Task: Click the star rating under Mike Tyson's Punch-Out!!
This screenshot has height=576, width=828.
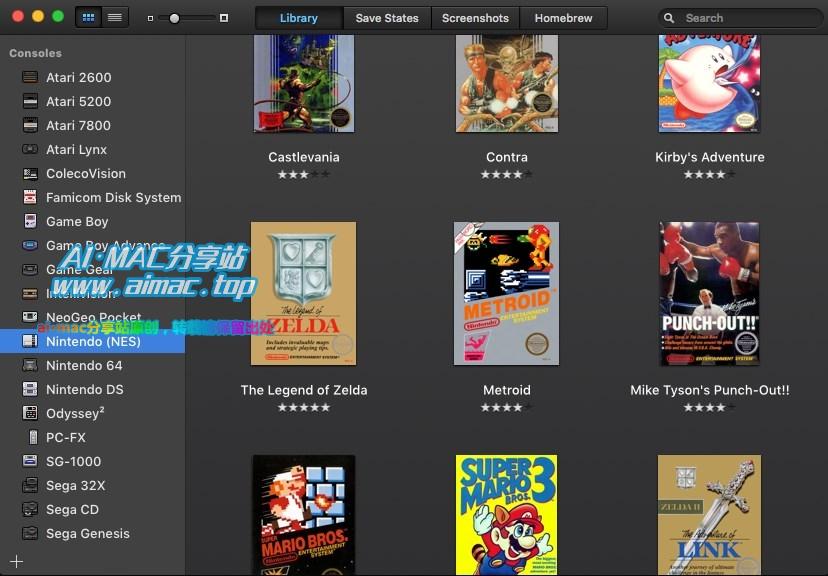Action: (710, 408)
